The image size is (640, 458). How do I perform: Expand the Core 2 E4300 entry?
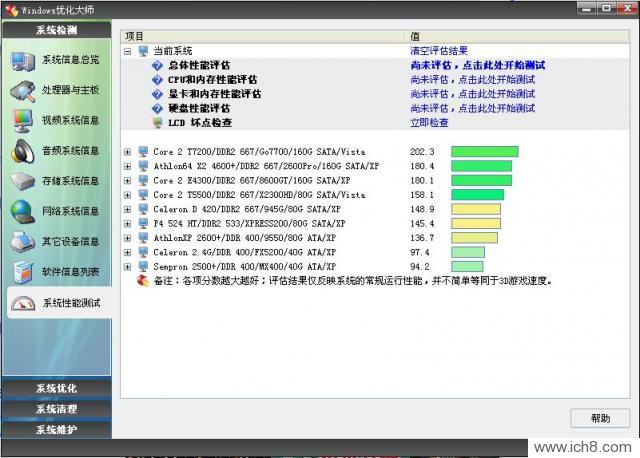pos(128,180)
